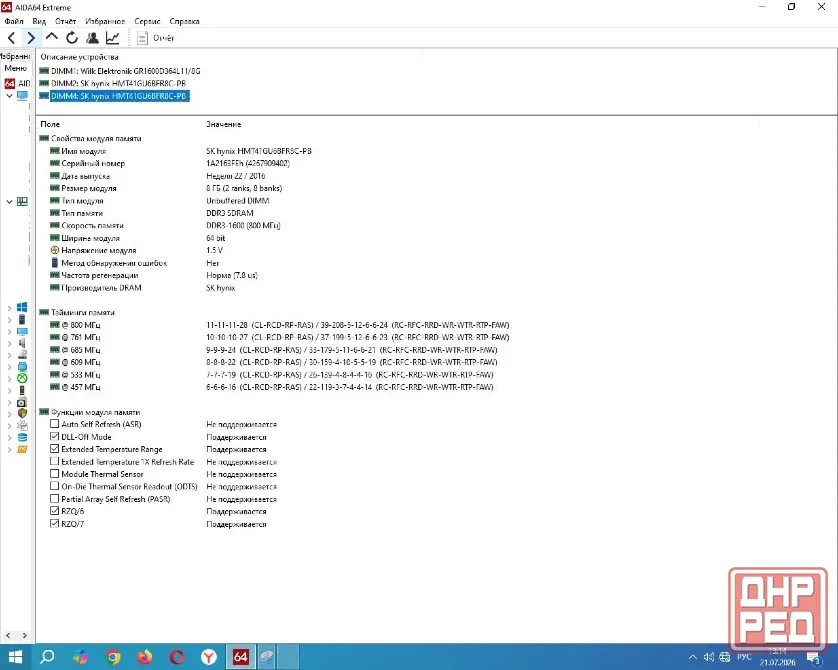The image size is (838, 670).
Task: Toggle Partial Array Self Refresh (PASR) checkbox
Action: [55, 498]
